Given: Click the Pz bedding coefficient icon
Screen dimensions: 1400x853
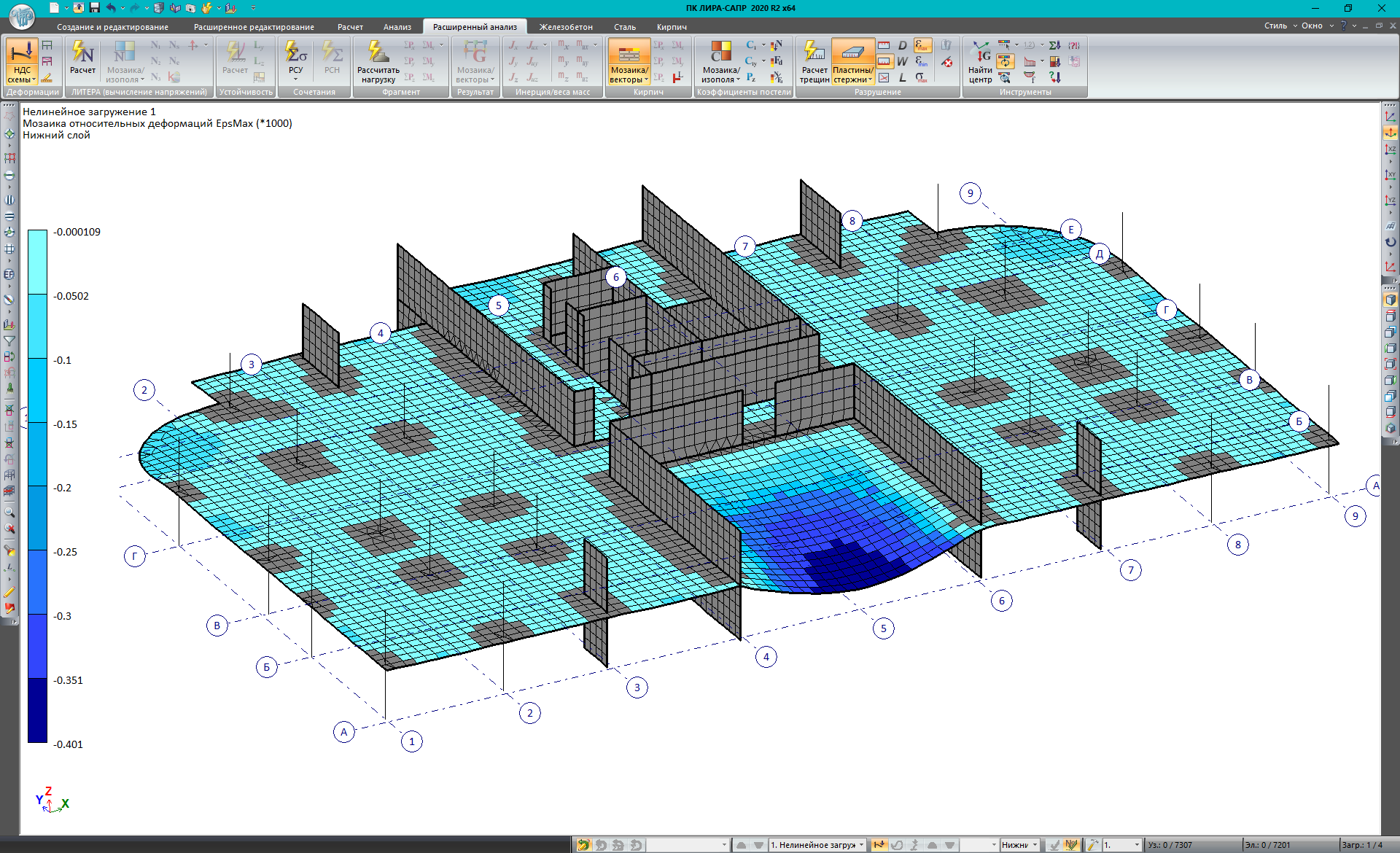Looking at the screenshot, I should coord(751,77).
